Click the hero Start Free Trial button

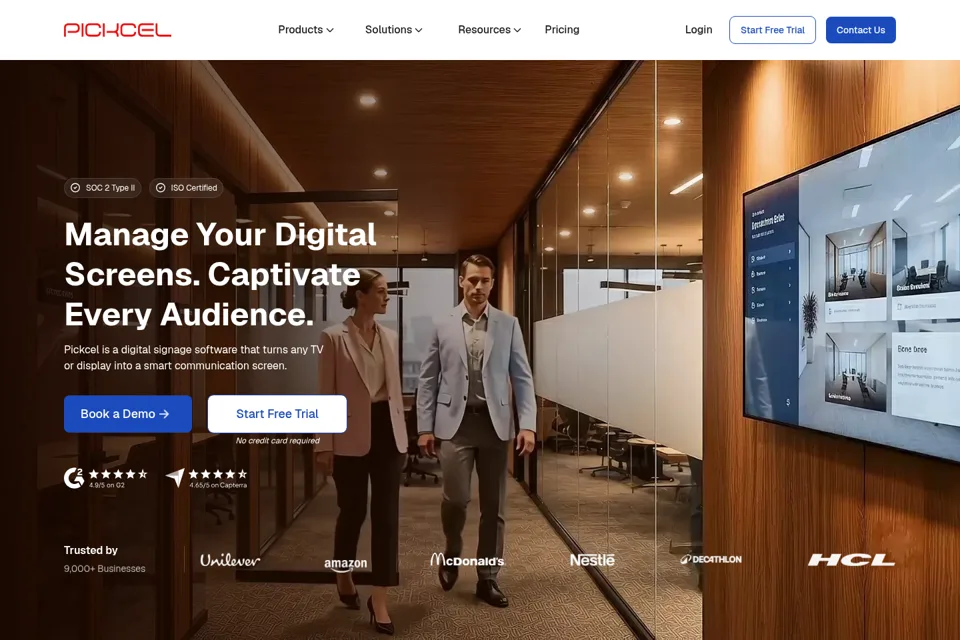tap(277, 414)
